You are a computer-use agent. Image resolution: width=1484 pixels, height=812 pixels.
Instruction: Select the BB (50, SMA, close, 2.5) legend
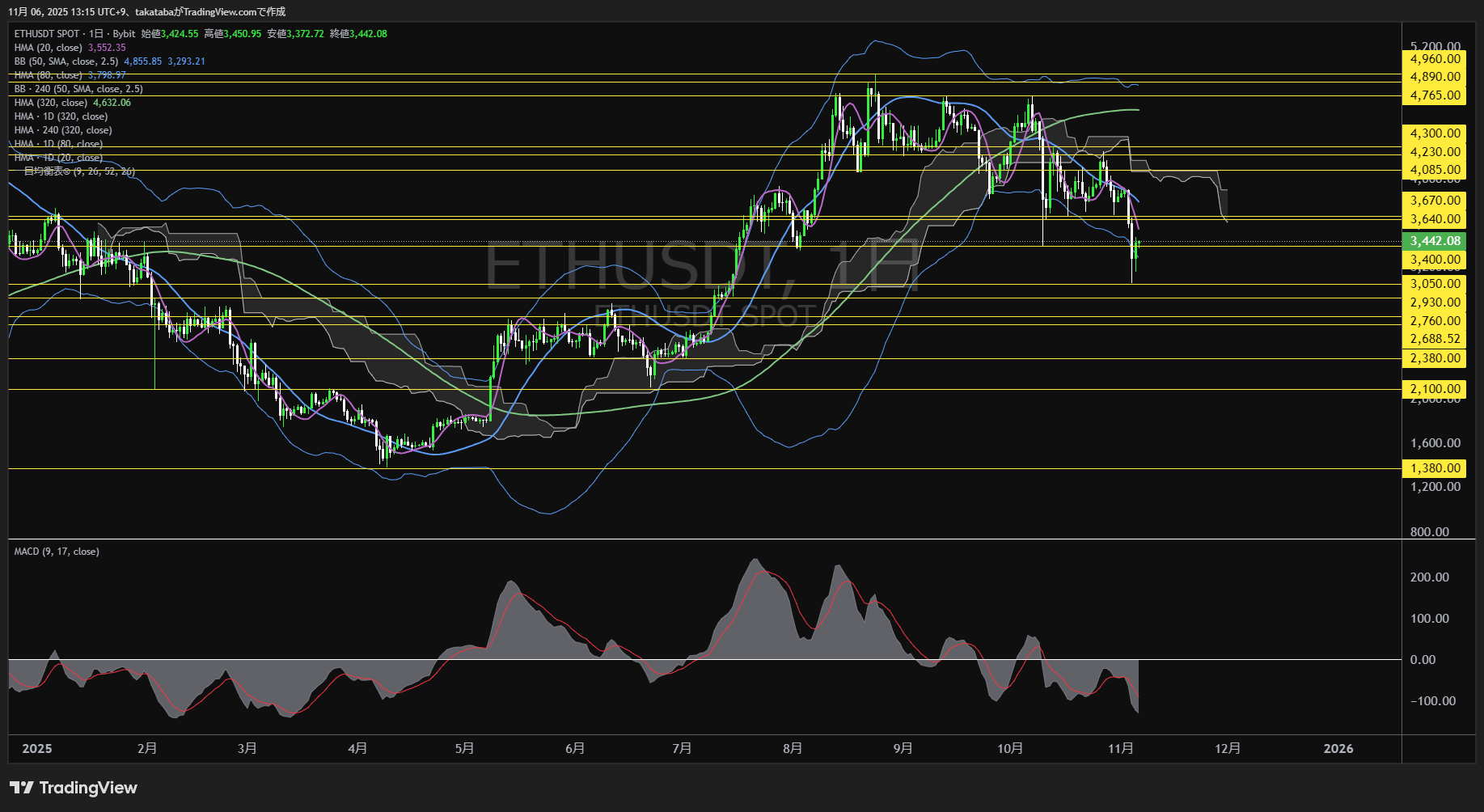66,61
